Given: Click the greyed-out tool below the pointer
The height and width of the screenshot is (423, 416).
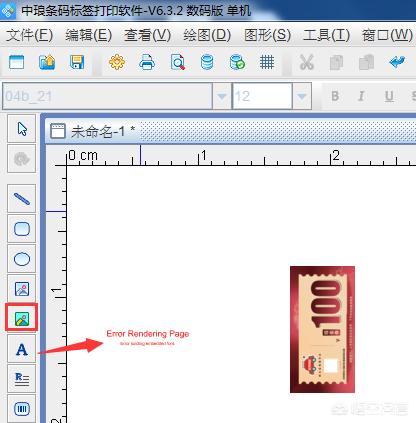Looking at the screenshot, I should tap(22, 159).
